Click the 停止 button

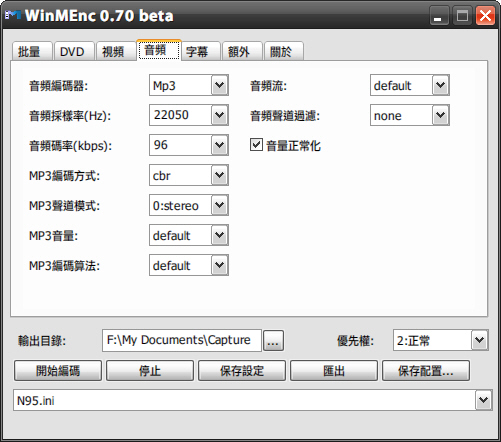coord(150,370)
